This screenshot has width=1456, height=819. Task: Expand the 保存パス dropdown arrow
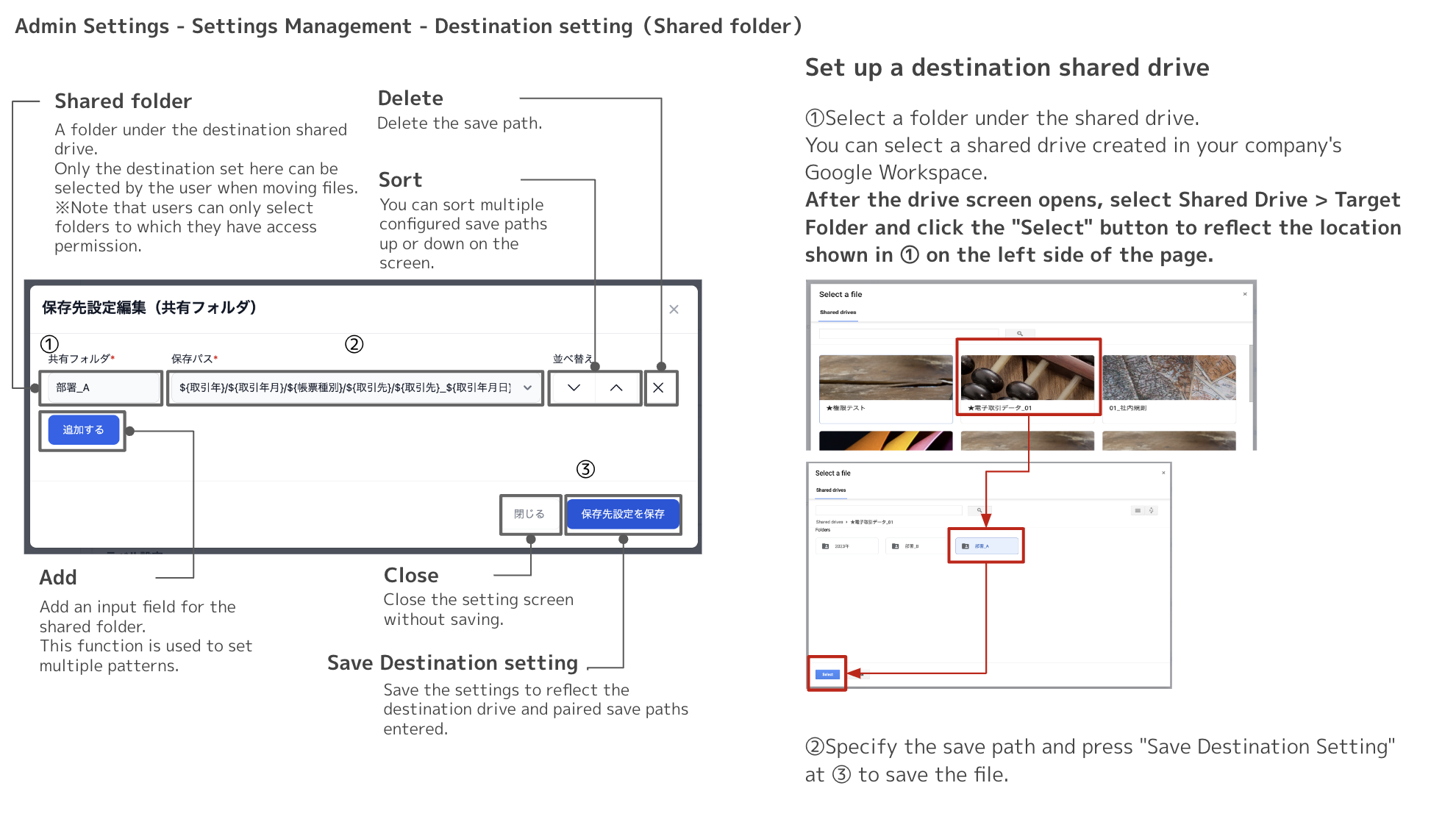coord(527,387)
